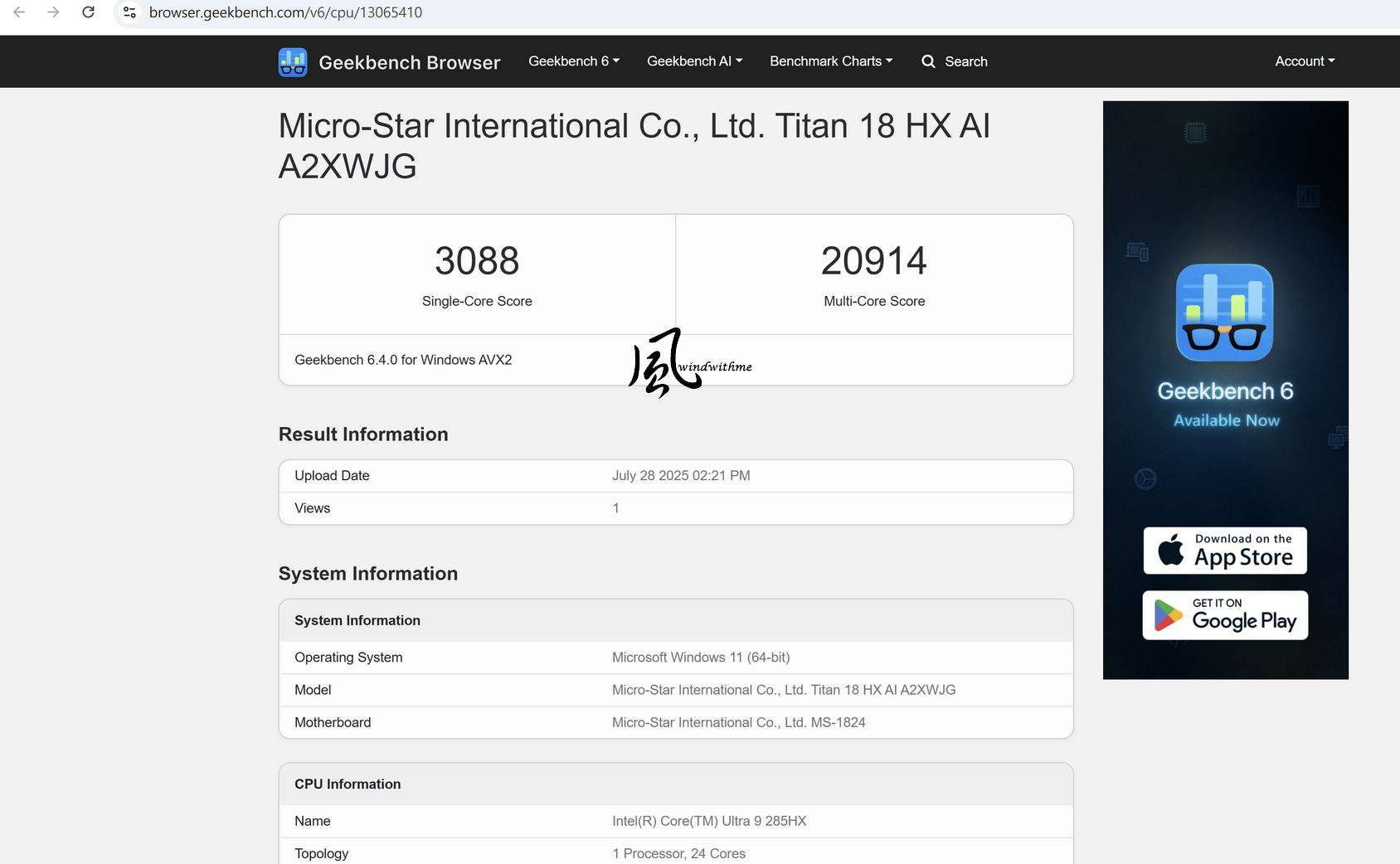
Task: Open the Geekbench Browser home link
Action: 410,63
